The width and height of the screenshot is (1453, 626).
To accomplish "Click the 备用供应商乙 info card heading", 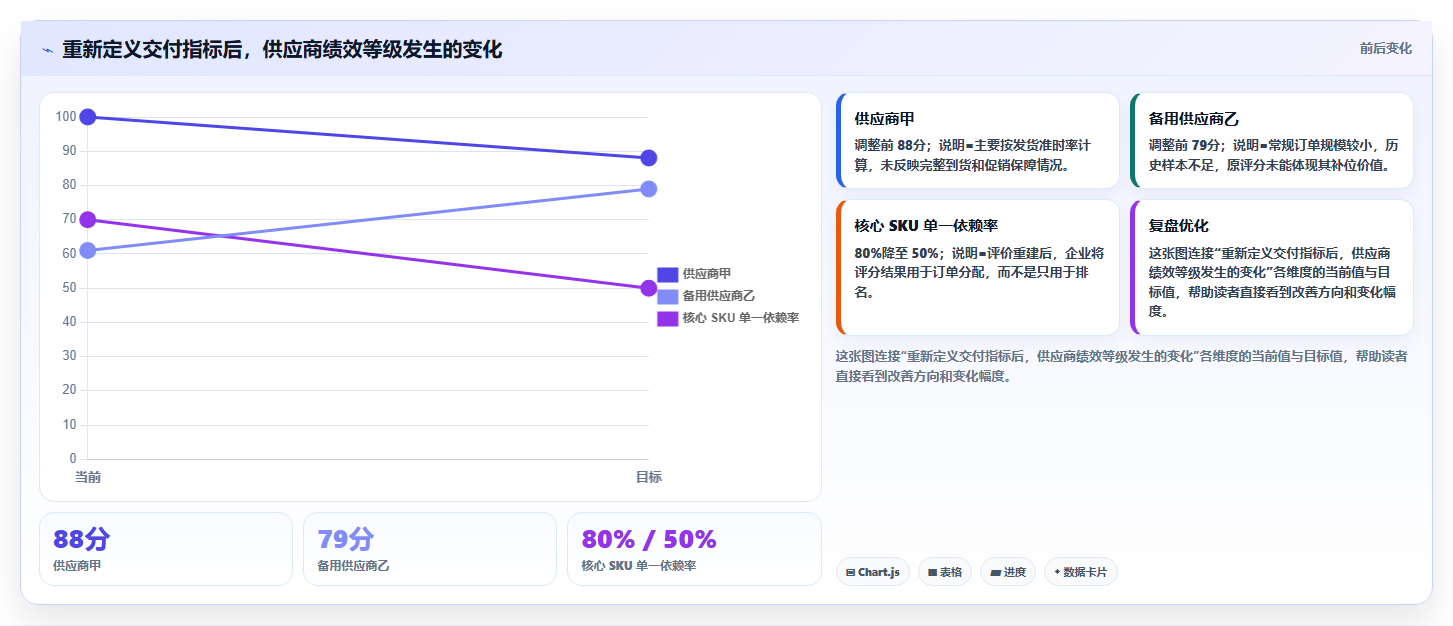I will (x=1194, y=119).
